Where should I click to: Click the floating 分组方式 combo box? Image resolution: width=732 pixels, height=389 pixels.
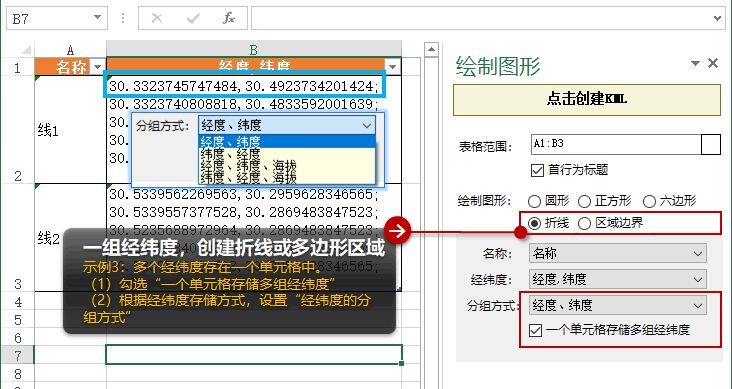click(x=287, y=125)
